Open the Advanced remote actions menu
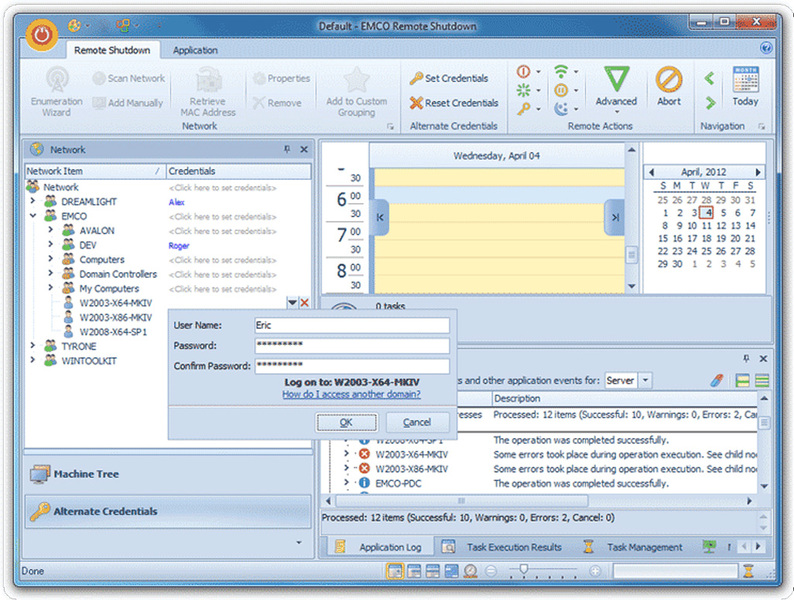 pos(616,89)
